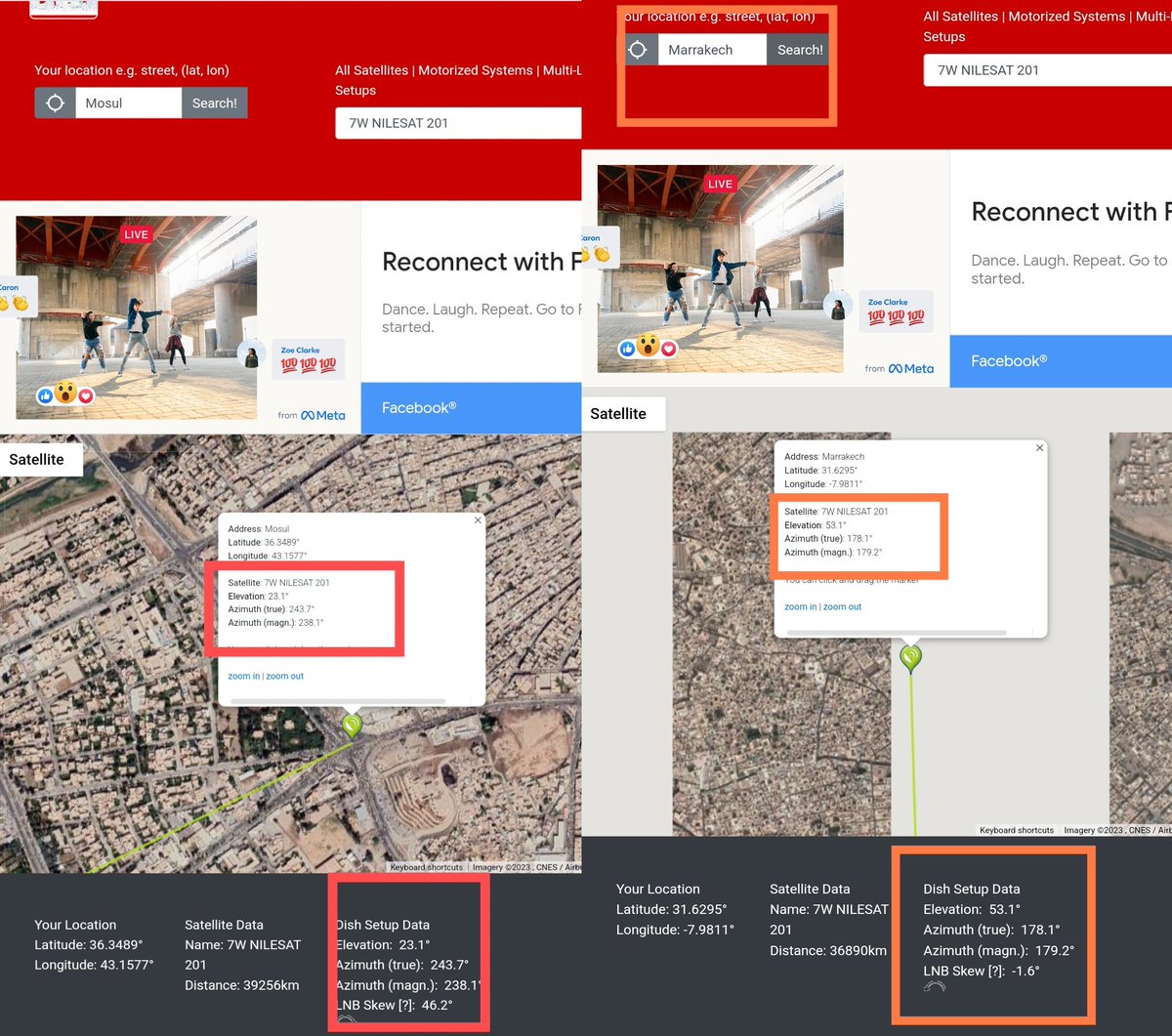Hit the Search! button next to Marrakech

pyautogui.click(x=800, y=50)
